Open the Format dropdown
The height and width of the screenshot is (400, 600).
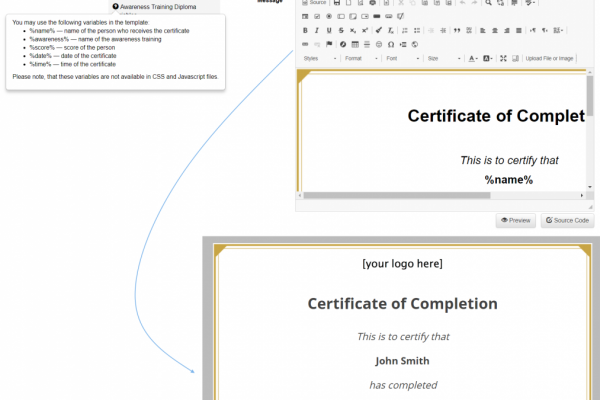(360, 59)
